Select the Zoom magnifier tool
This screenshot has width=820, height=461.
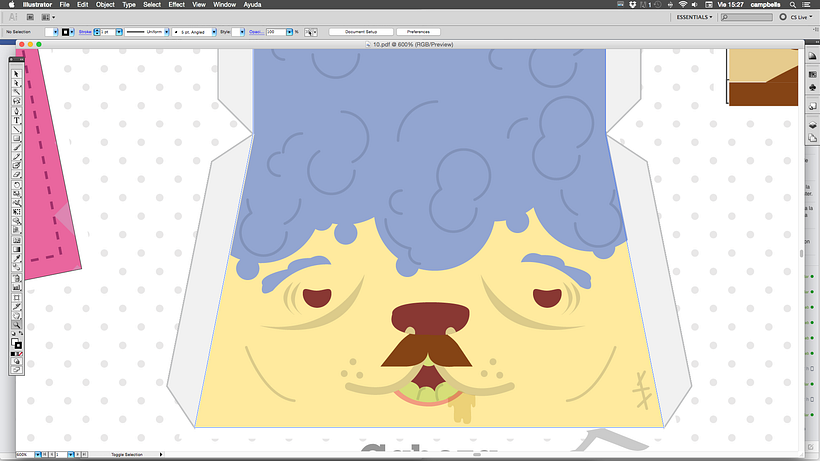pyautogui.click(x=16, y=325)
